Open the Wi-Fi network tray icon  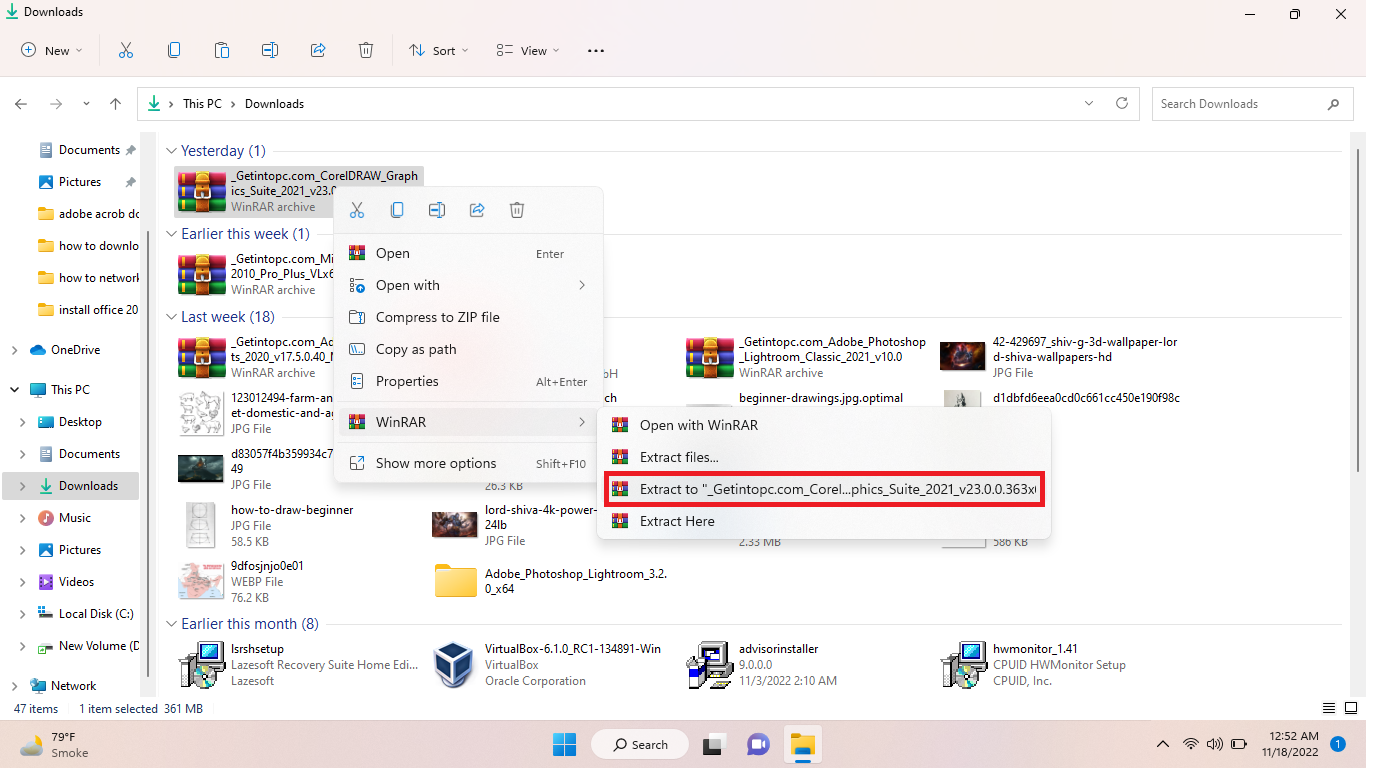(1190, 744)
